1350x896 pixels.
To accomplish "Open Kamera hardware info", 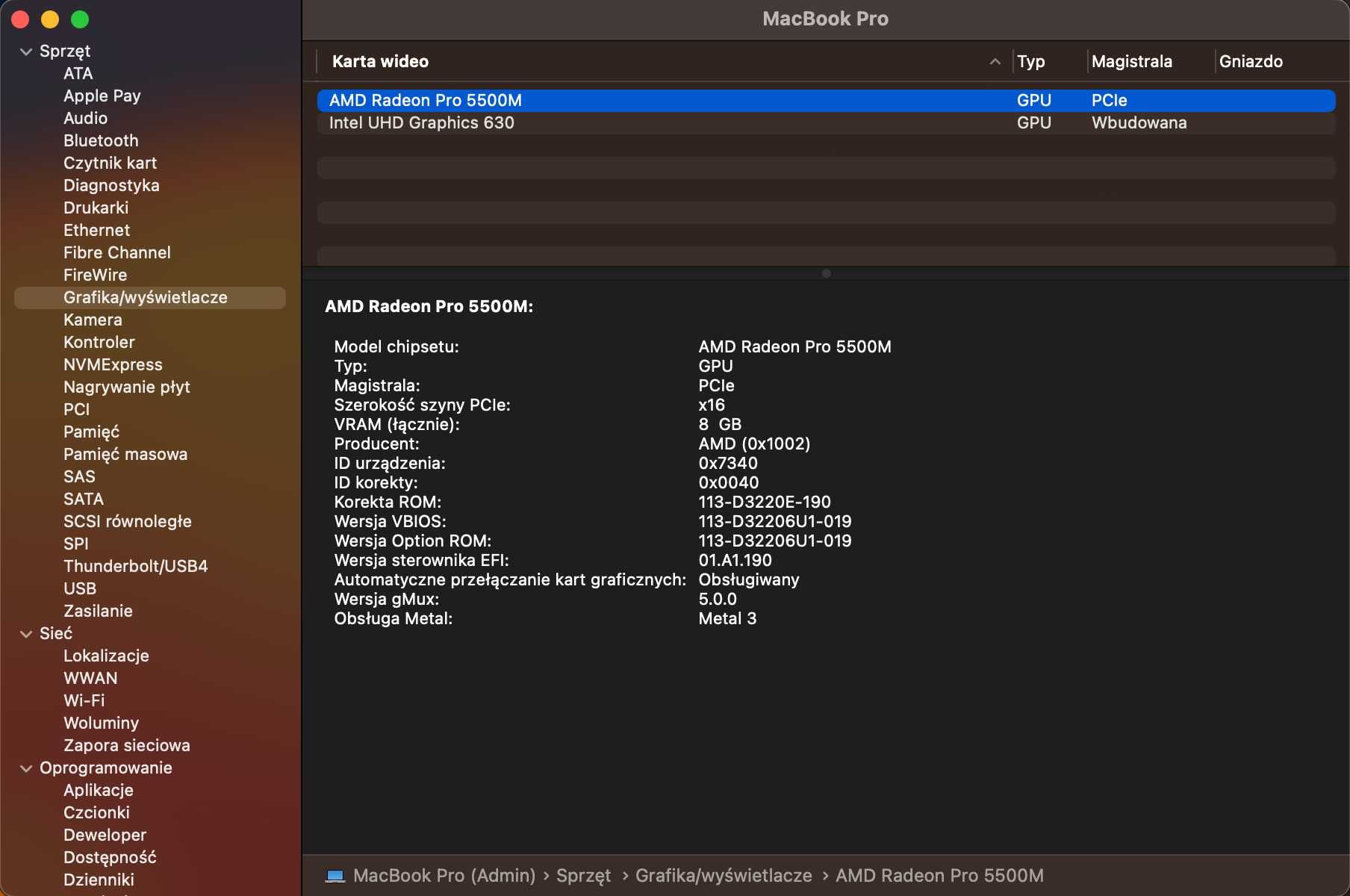I will point(93,320).
